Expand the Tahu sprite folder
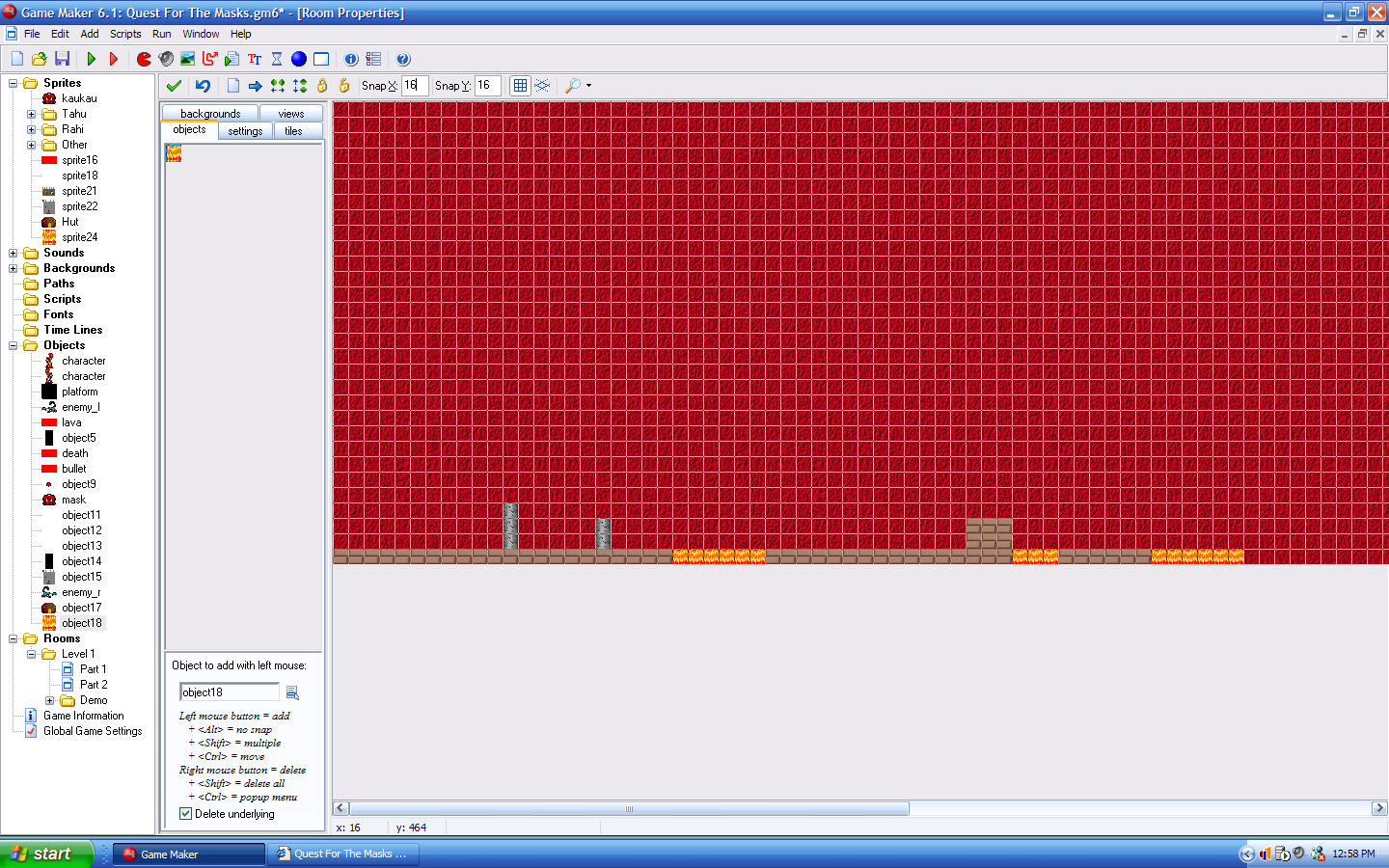Image resolution: width=1389 pixels, height=868 pixels. pos(31,114)
